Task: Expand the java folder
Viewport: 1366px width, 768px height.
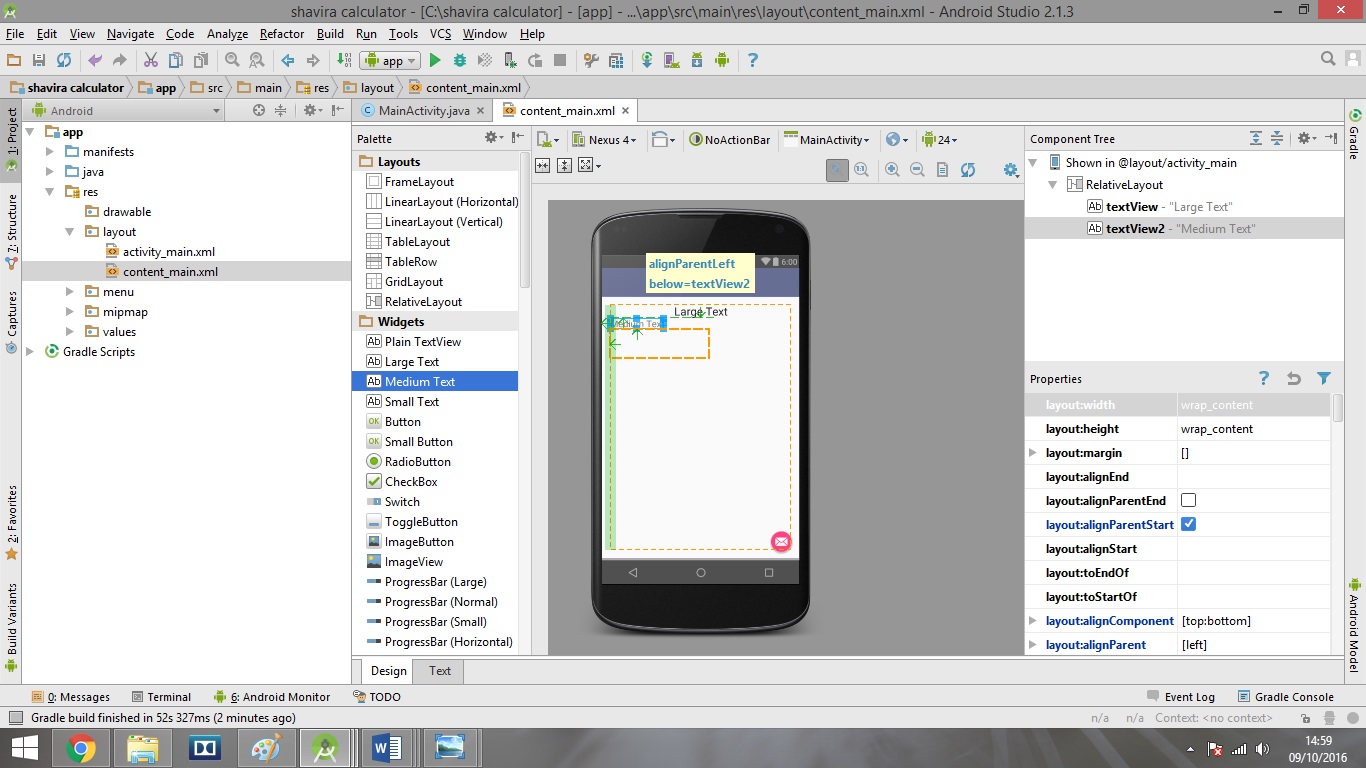Action: (x=50, y=172)
